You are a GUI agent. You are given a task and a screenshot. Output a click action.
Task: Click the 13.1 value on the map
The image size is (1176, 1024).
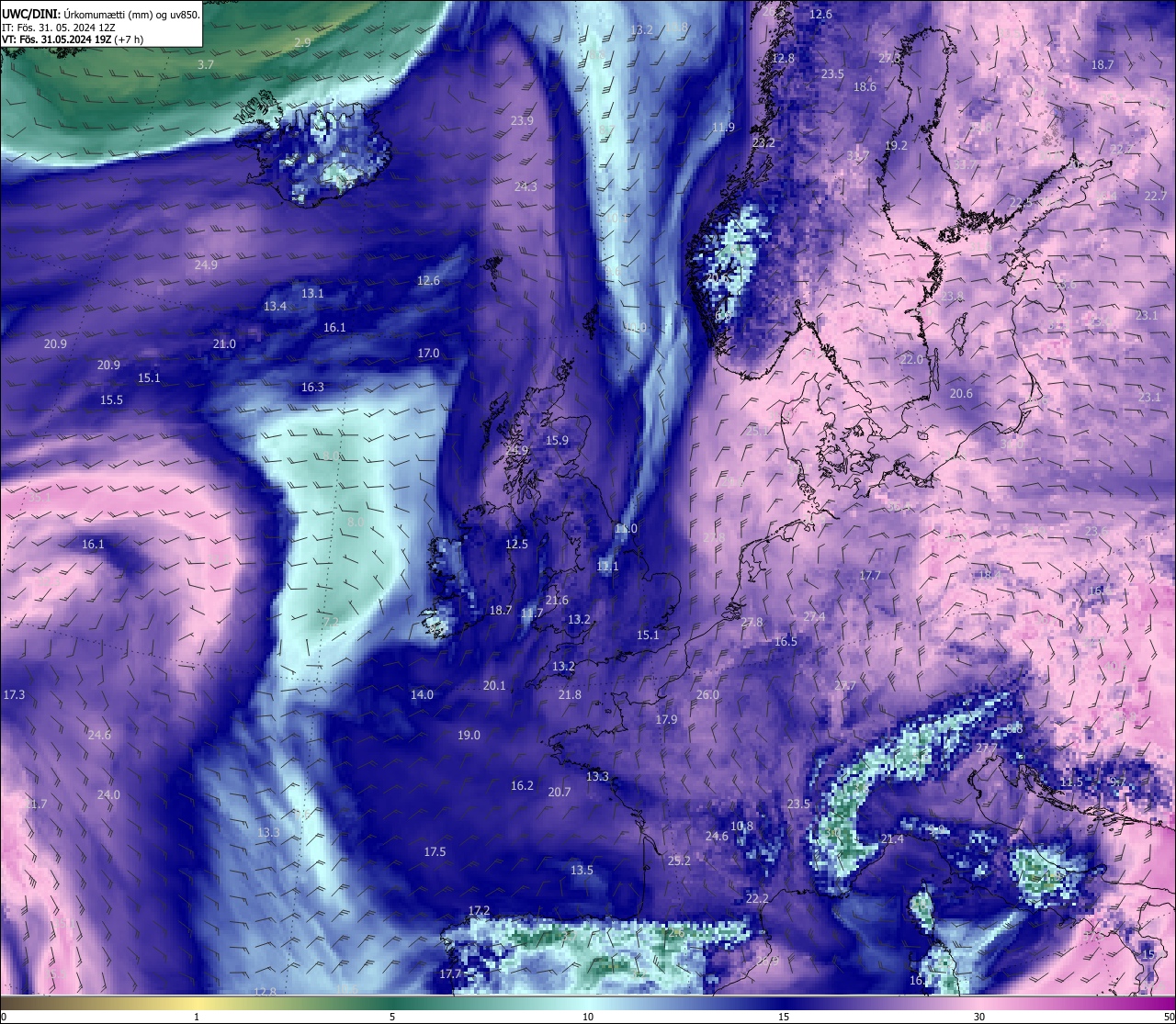click(312, 293)
